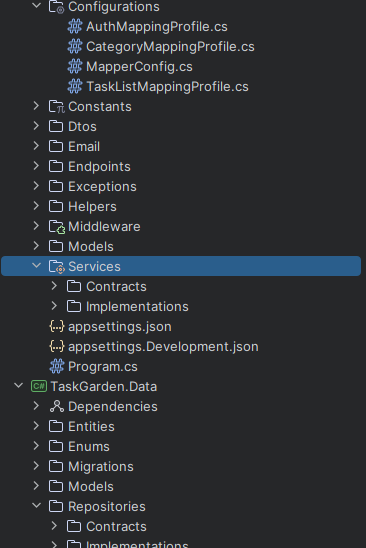Select the Entities folder

[91, 426]
